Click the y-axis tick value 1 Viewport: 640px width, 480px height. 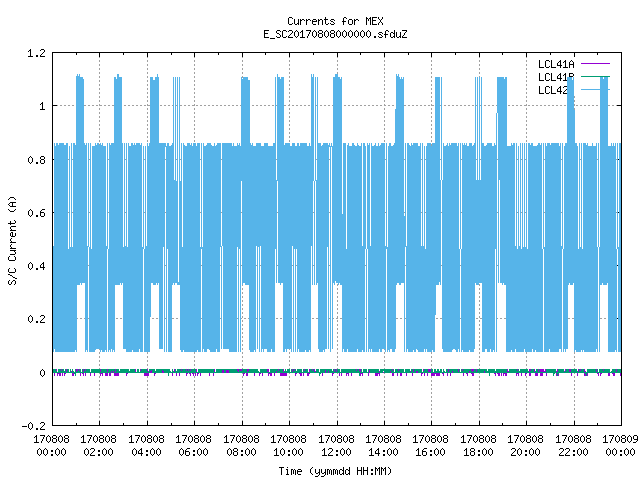click(42, 107)
